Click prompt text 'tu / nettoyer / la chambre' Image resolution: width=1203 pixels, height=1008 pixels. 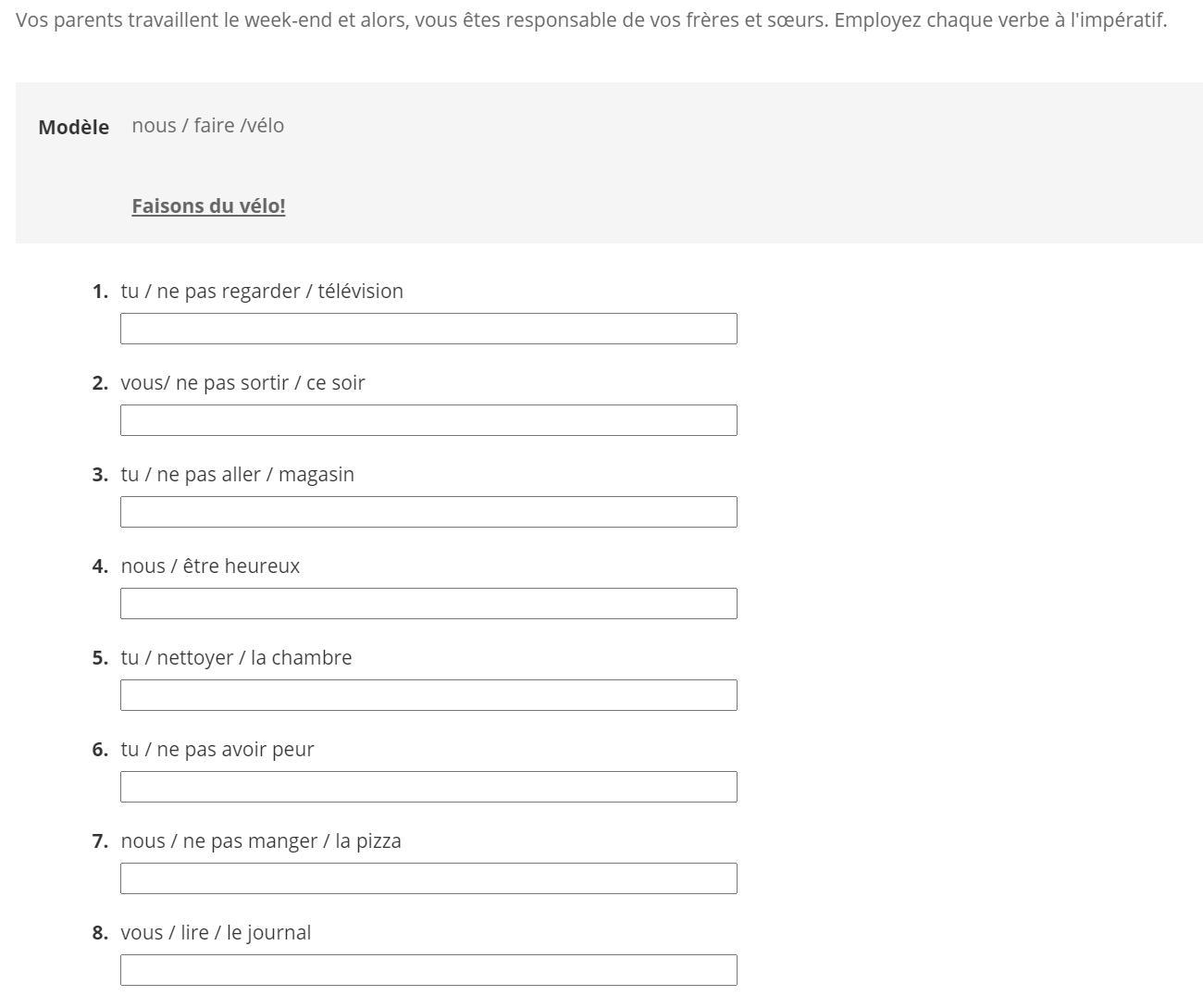click(236, 657)
